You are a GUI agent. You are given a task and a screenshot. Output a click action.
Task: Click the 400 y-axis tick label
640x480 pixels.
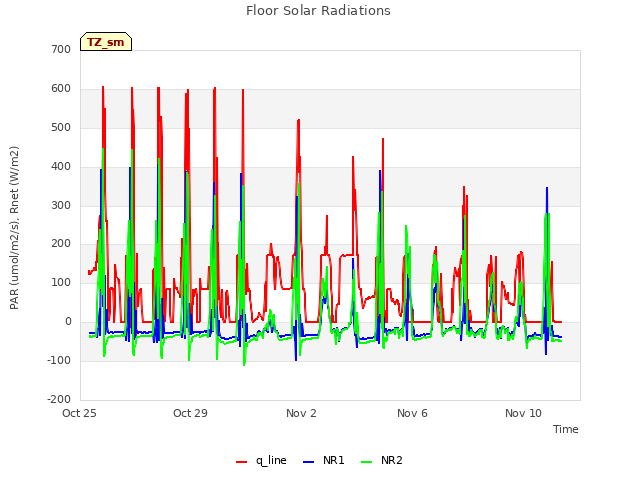pyautogui.click(x=61, y=166)
